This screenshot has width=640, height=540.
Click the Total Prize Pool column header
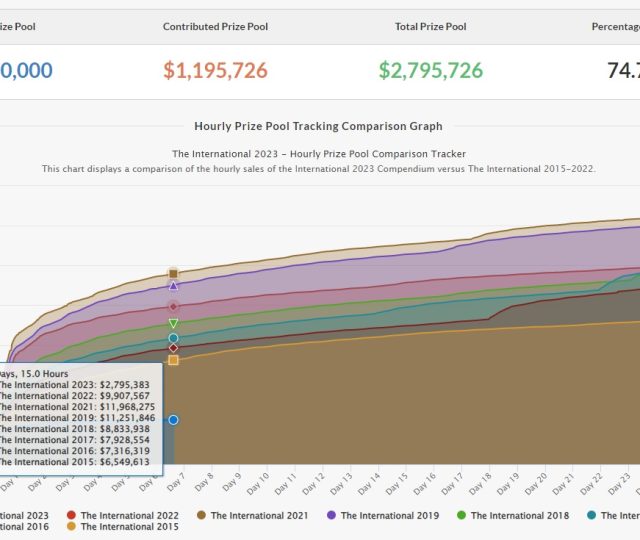[x=433, y=26]
